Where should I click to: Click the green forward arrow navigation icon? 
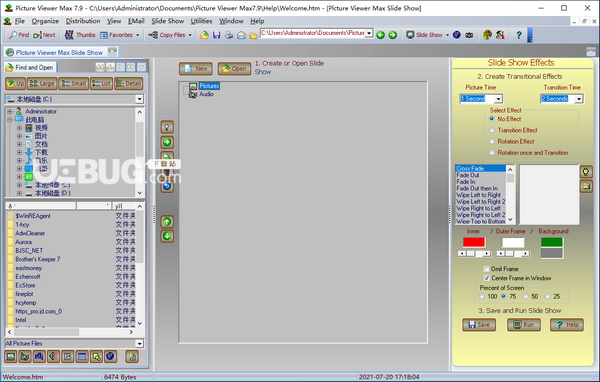[393, 35]
